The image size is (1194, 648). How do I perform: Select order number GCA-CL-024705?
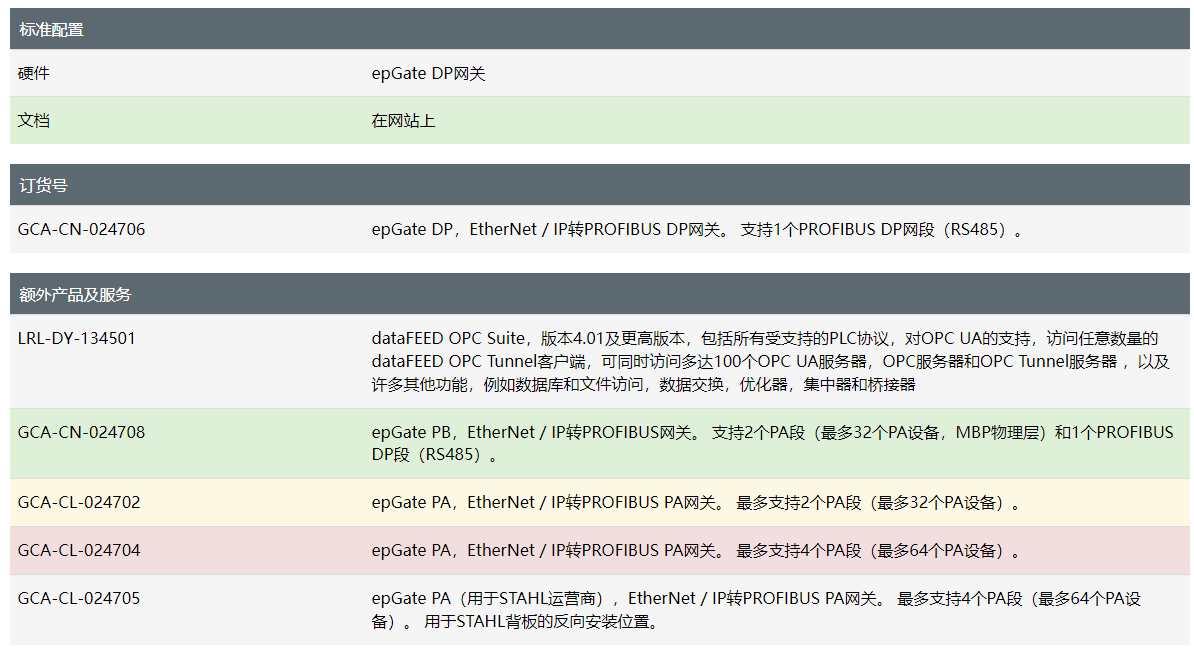(79, 598)
